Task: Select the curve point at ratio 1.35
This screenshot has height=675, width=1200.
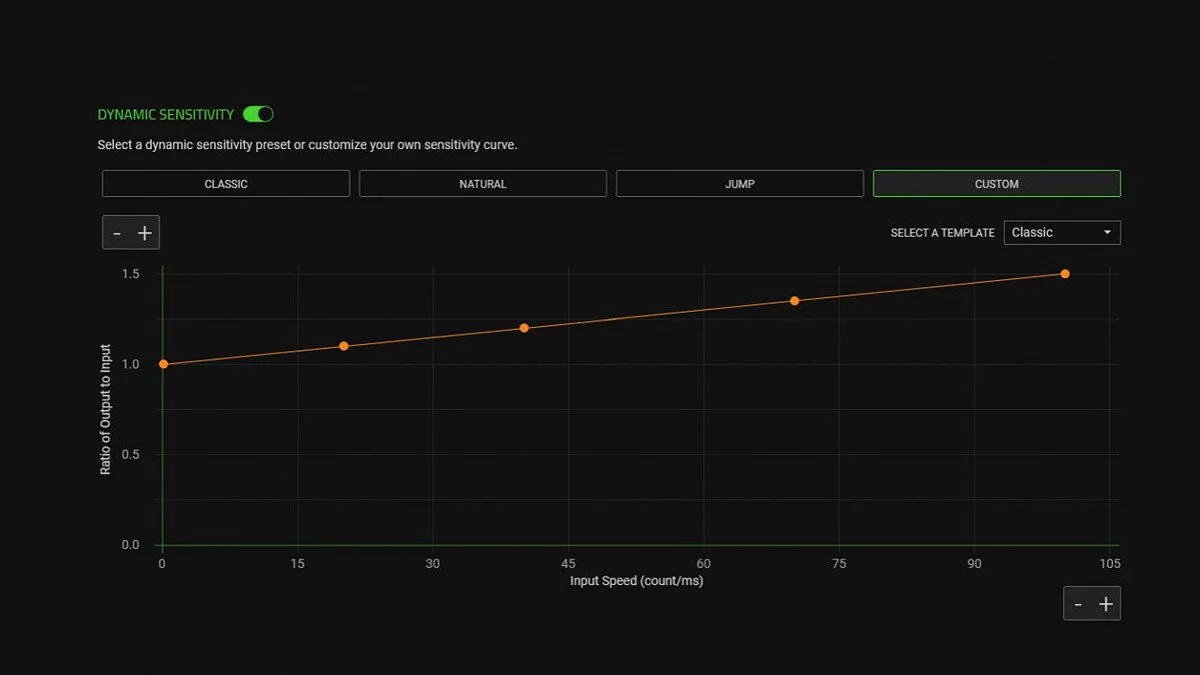Action: point(795,301)
